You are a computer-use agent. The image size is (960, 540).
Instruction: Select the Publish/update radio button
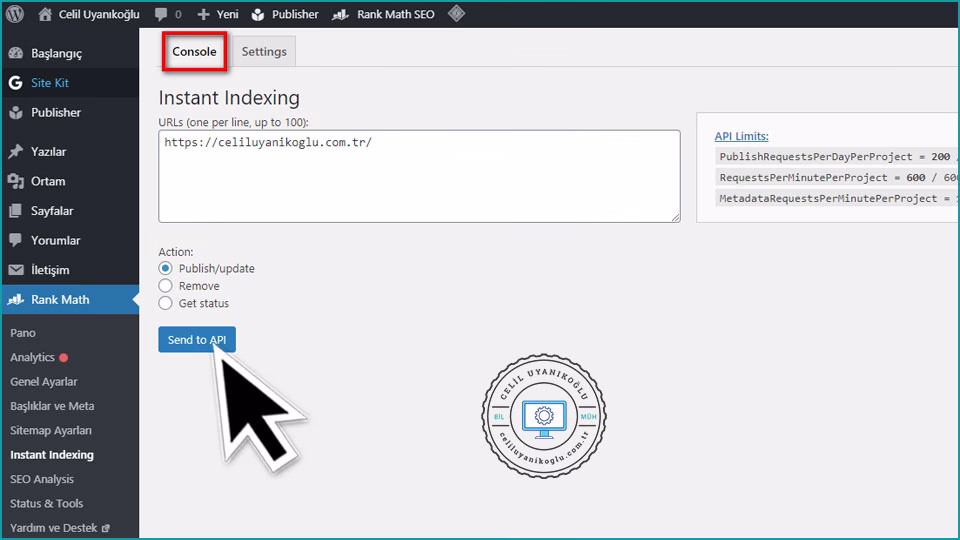click(x=166, y=268)
